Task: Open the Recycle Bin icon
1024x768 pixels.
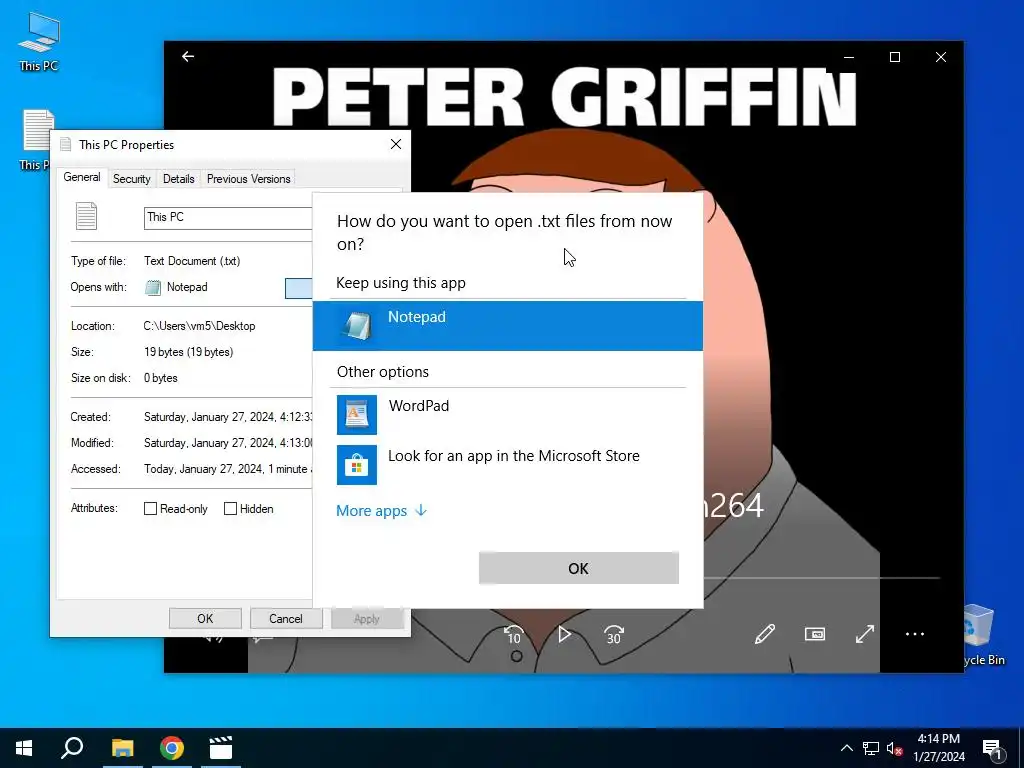Action: 978,635
